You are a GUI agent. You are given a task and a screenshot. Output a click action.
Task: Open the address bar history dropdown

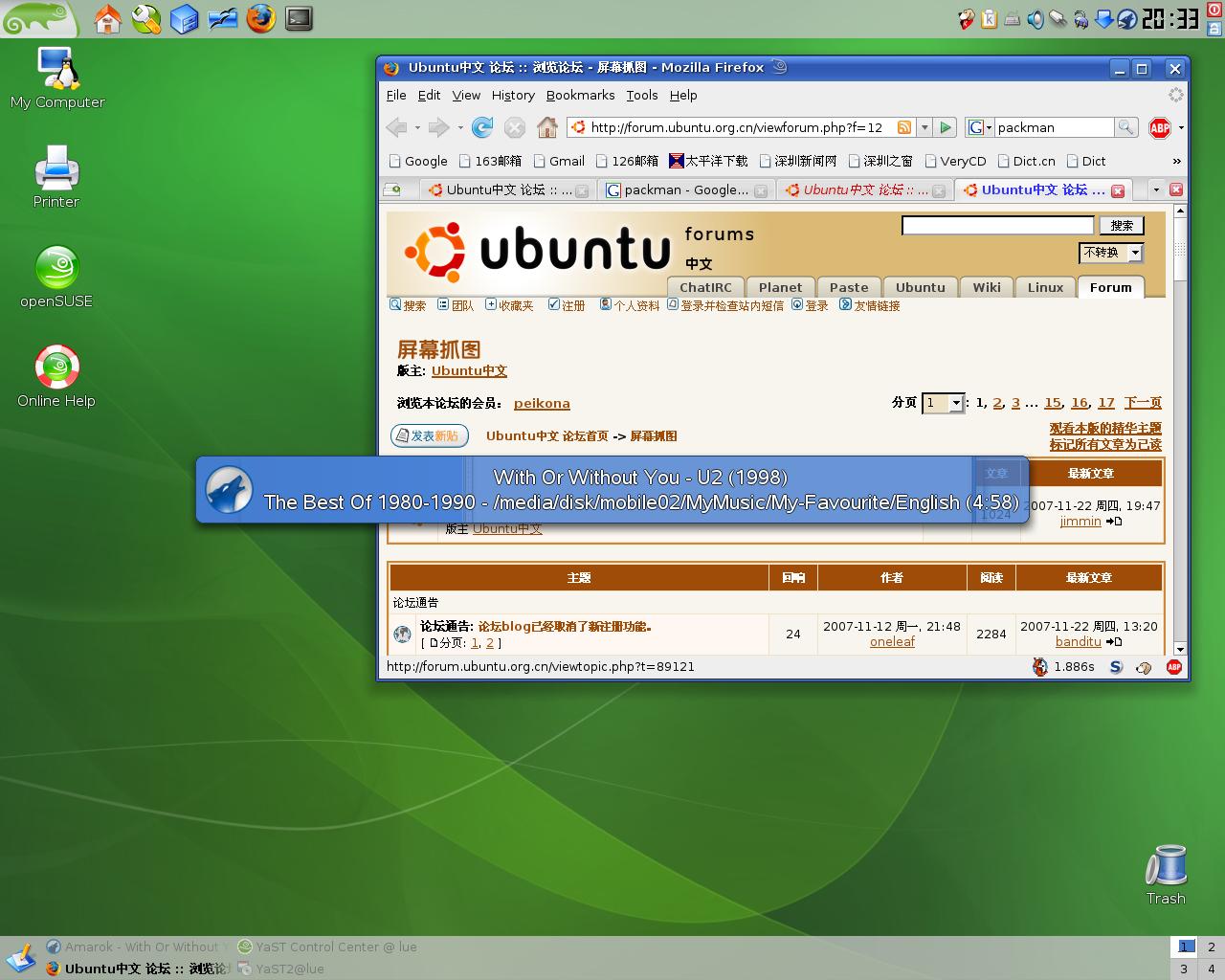point(924,127)
